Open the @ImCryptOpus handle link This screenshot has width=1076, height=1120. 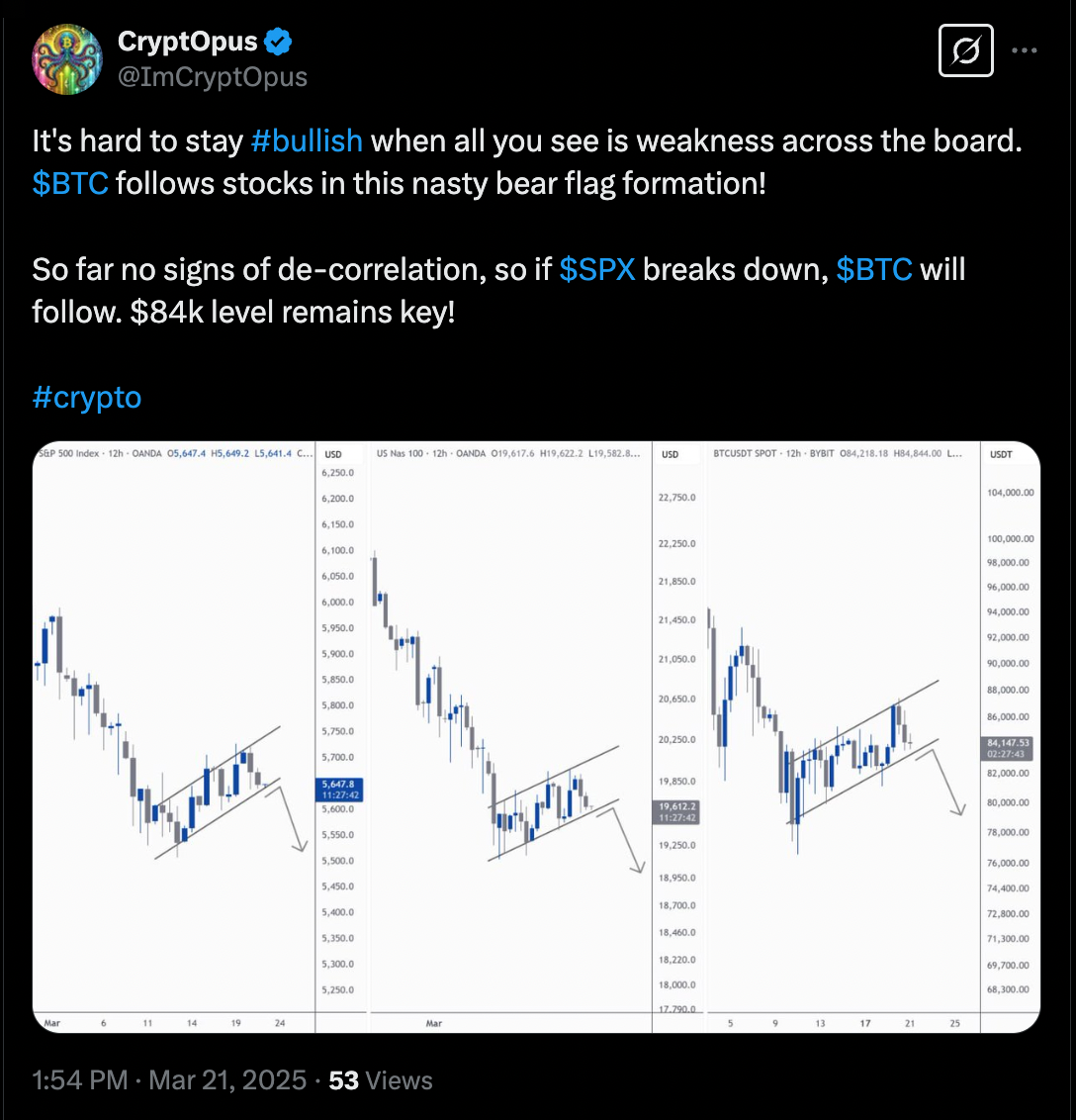point(213,76)
